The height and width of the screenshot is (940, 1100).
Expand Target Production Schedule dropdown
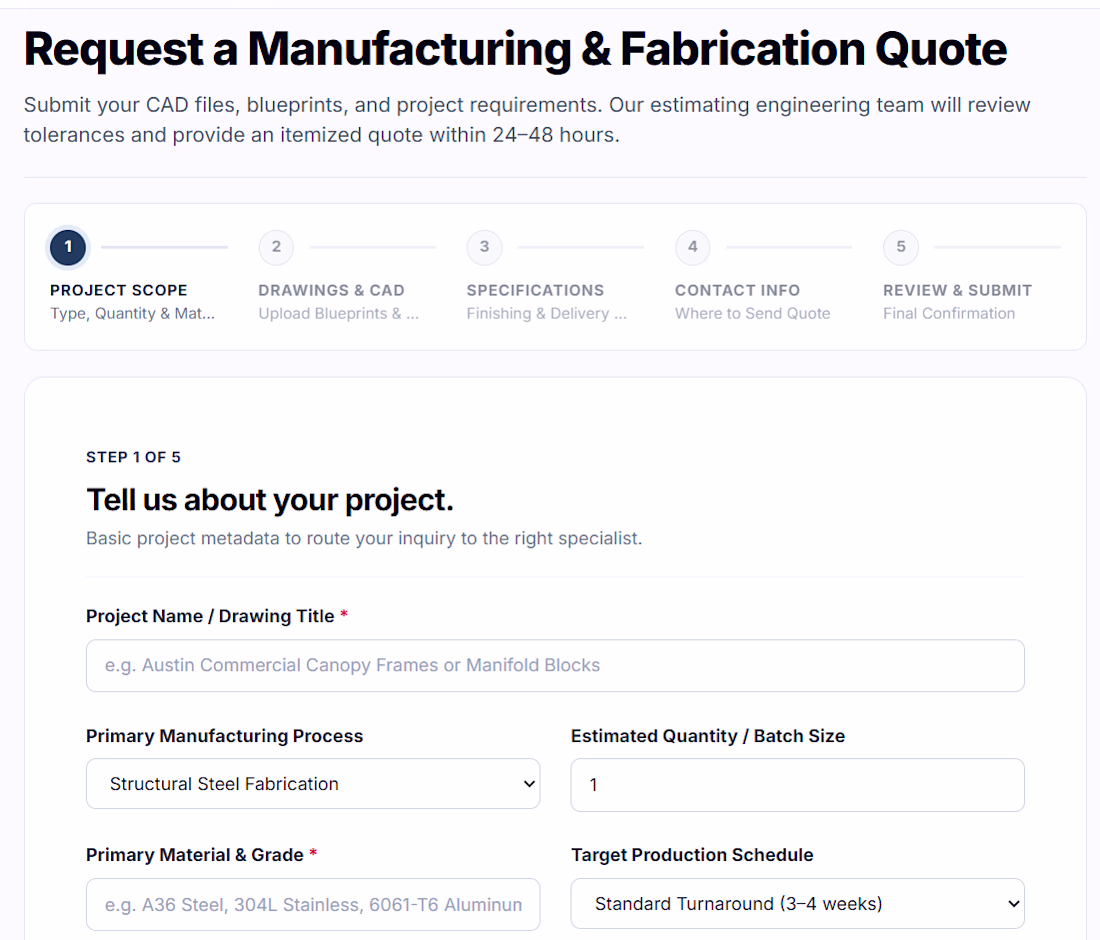click(x=798, y=904)
